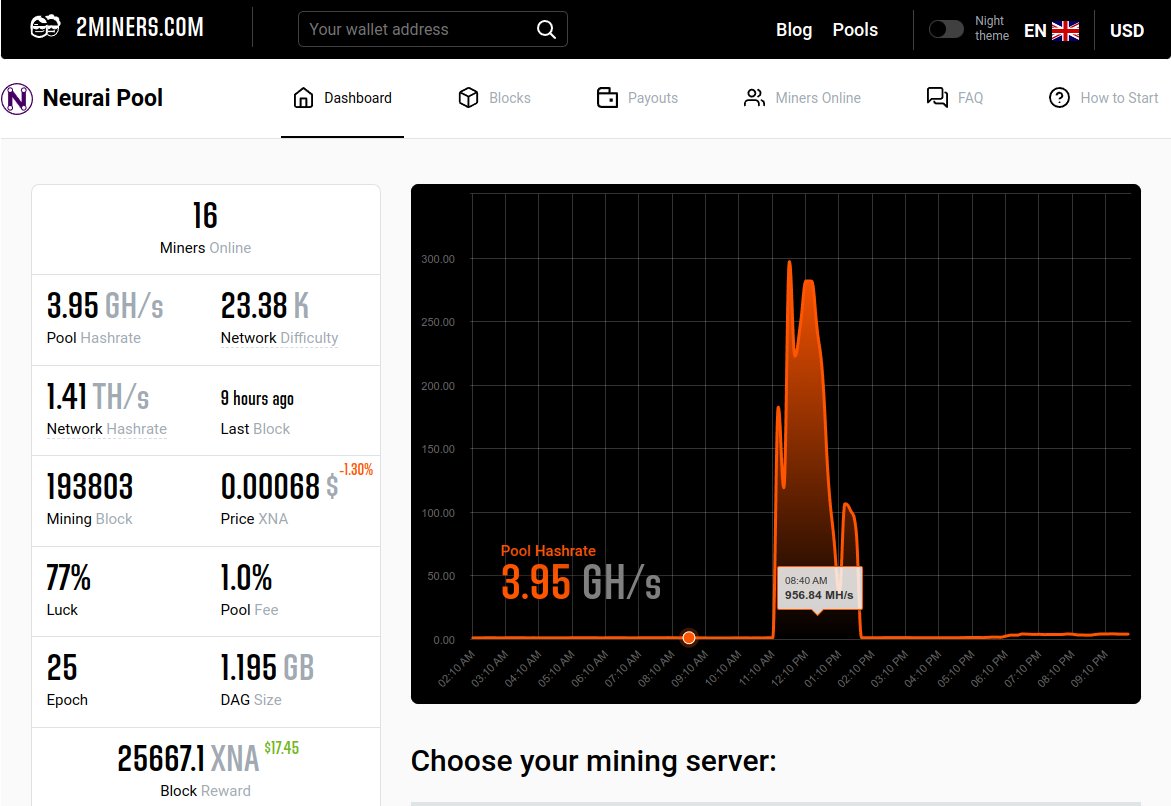The height and width of the screenshot is (806, 1171).
Task: Click into the wallet address field
Action: (432, 29)
